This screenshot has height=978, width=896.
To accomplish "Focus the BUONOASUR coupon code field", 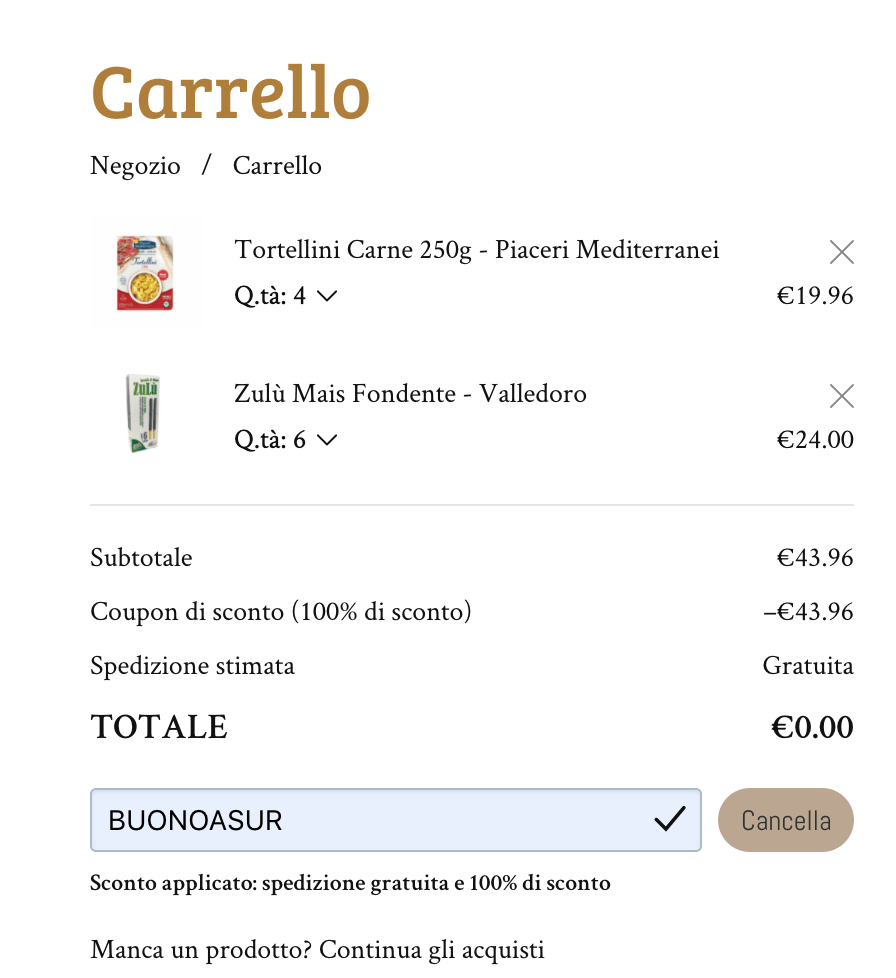I will coord(370,820).
